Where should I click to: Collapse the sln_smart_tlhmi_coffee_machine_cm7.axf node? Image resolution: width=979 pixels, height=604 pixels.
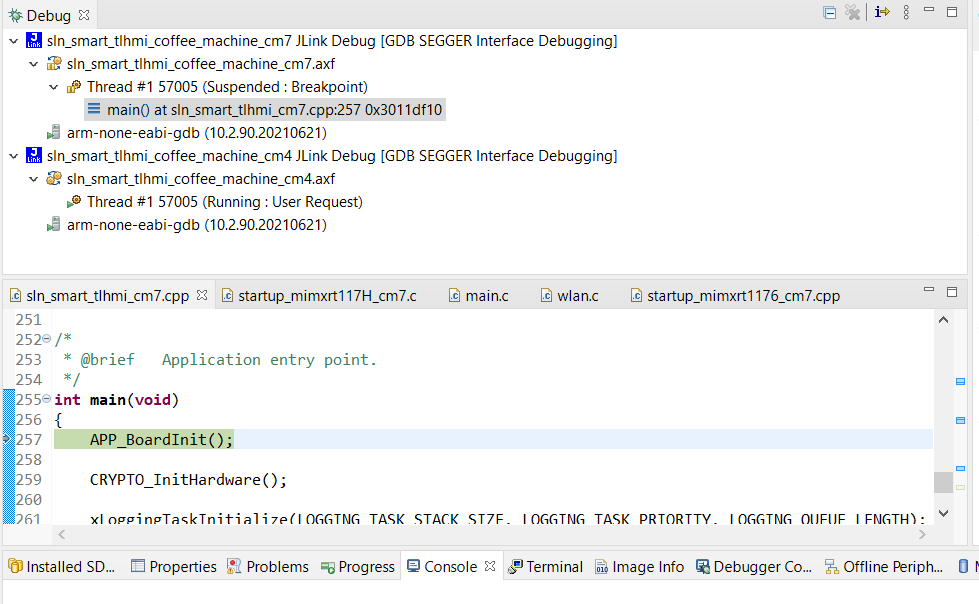pos(33,64)
